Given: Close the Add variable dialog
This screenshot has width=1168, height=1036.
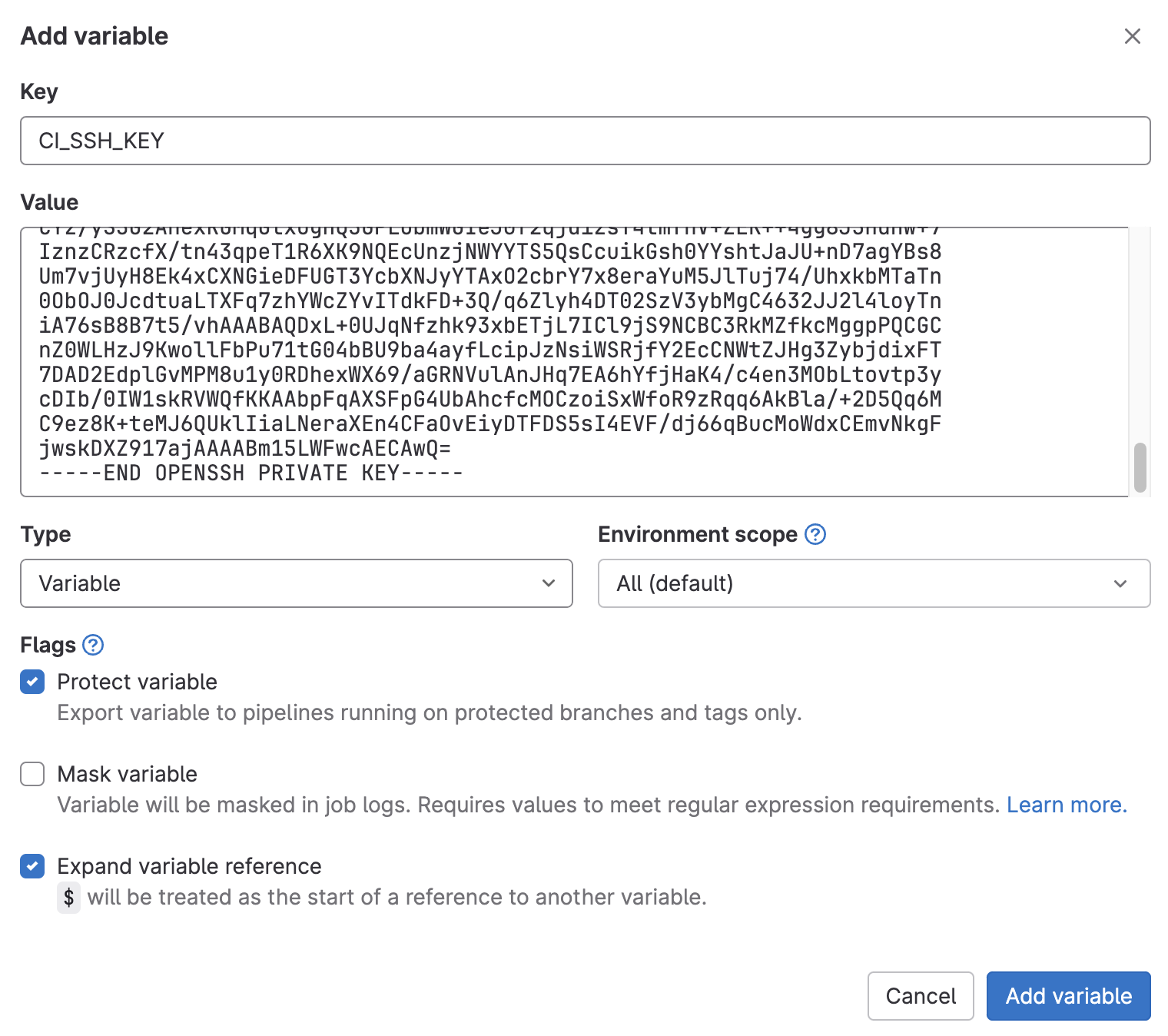Looking at the screenshot, I should (x=1132, y=36).
